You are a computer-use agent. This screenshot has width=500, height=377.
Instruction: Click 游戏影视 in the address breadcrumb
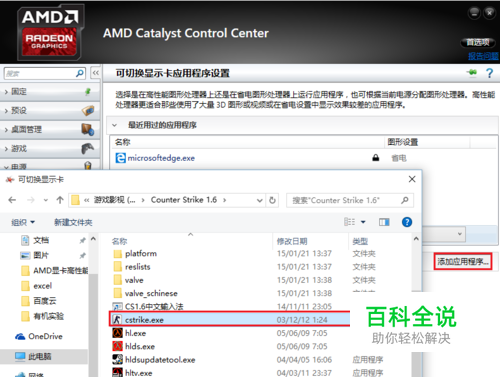[114, 200]
